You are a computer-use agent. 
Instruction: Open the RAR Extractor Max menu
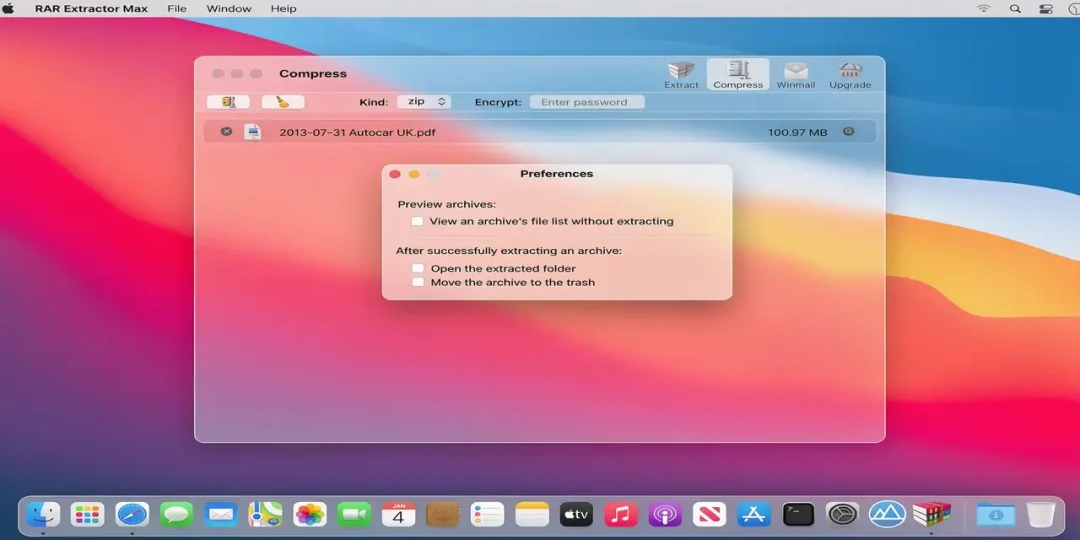click(93, 9)
